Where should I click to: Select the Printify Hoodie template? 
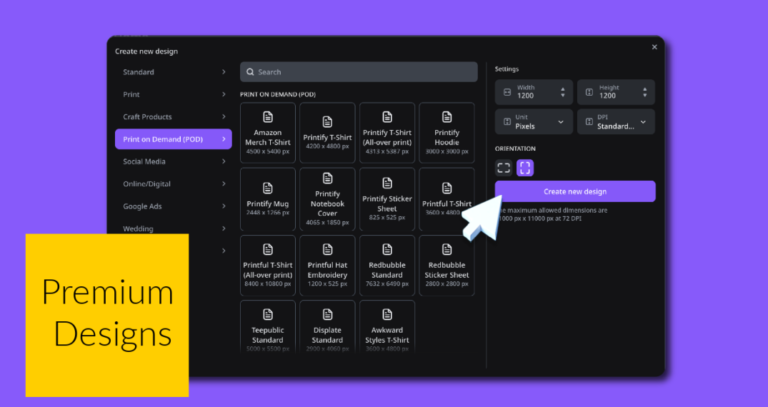click(447, 133)
